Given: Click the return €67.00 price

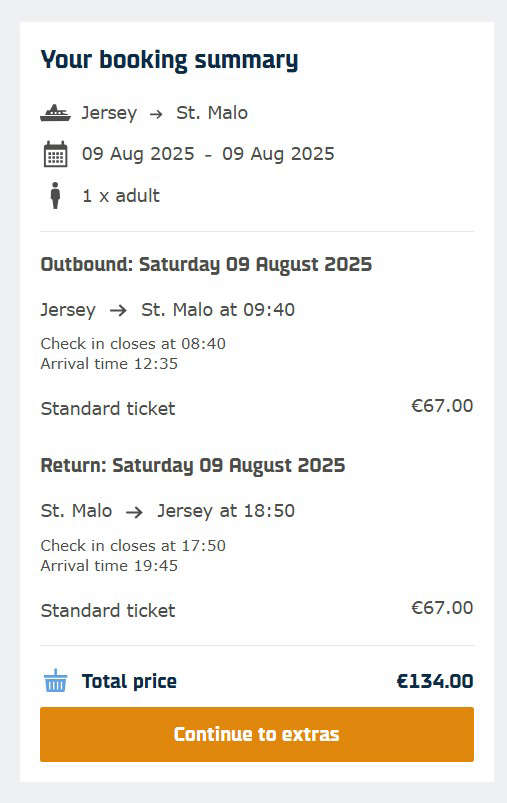Looking at the screenshot, I should pos(442,607).
